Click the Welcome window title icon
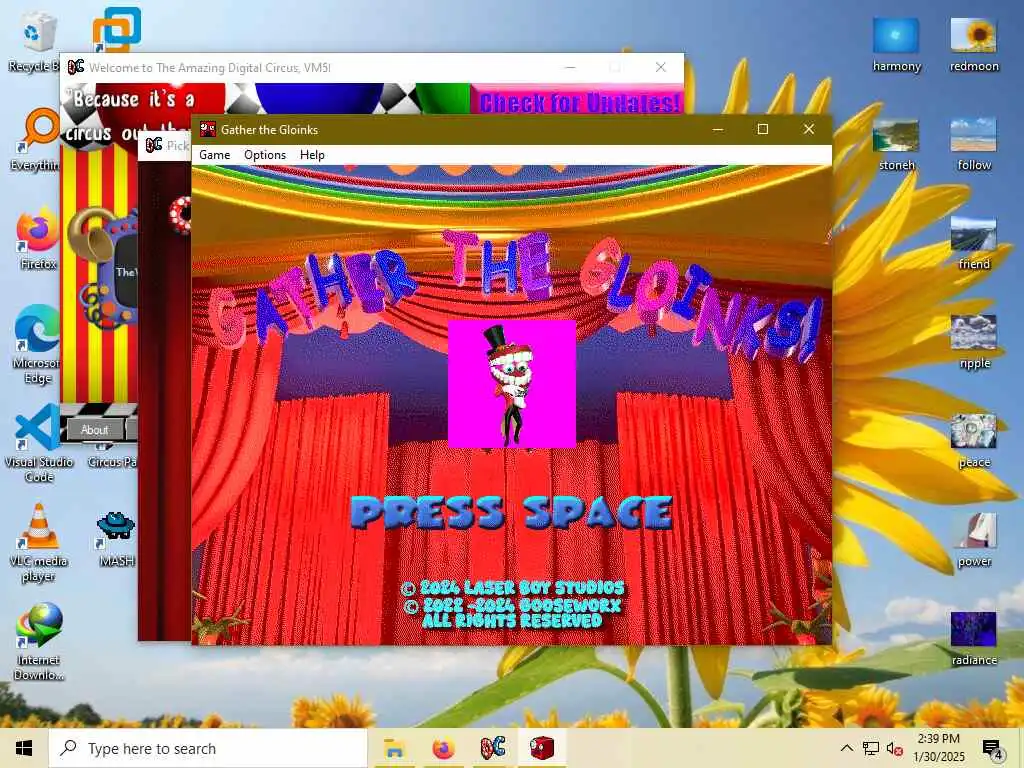 click(x=76, y=67)
